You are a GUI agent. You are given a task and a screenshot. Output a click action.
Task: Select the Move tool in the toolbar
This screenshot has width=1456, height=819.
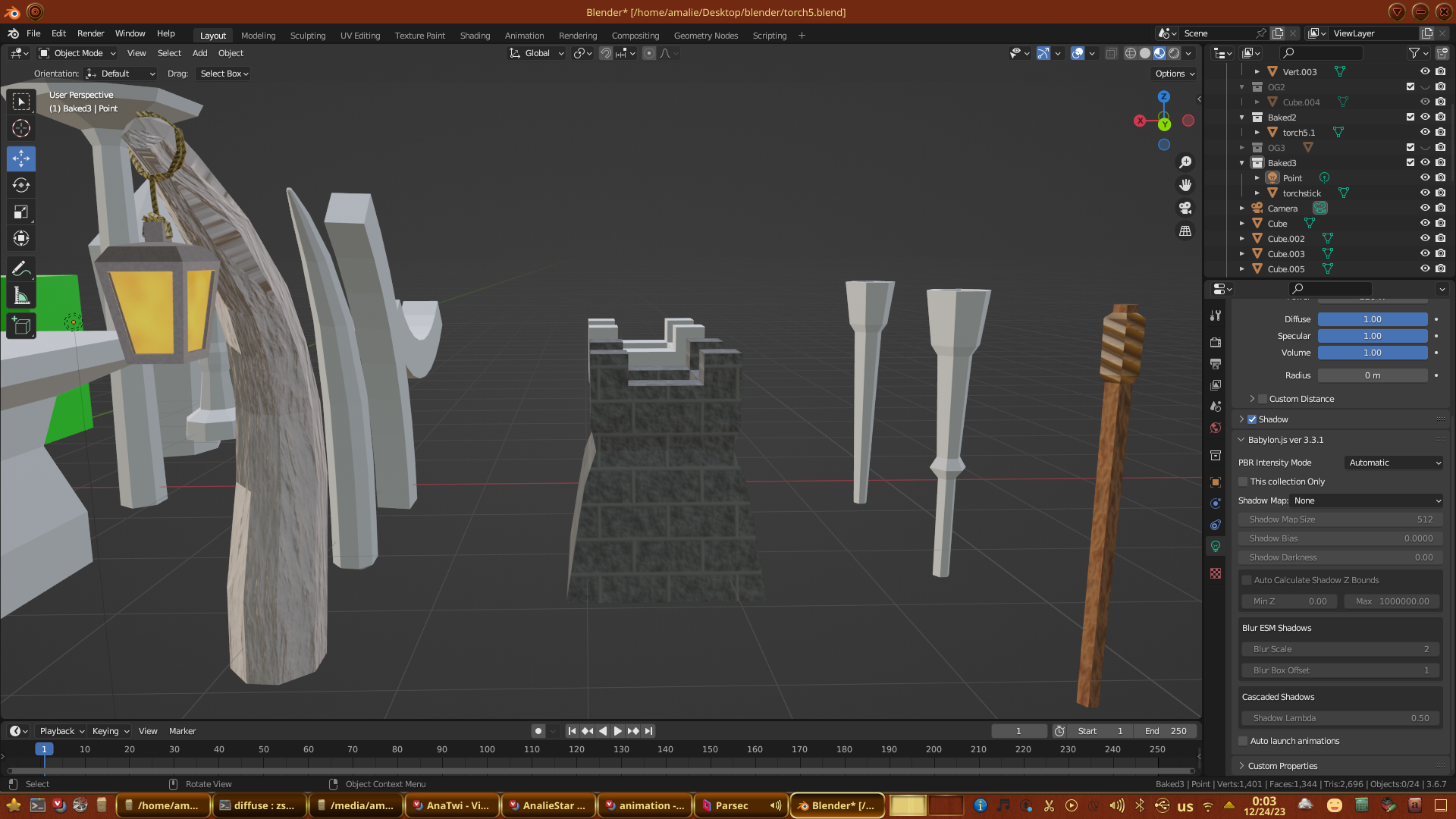[21, 158]
